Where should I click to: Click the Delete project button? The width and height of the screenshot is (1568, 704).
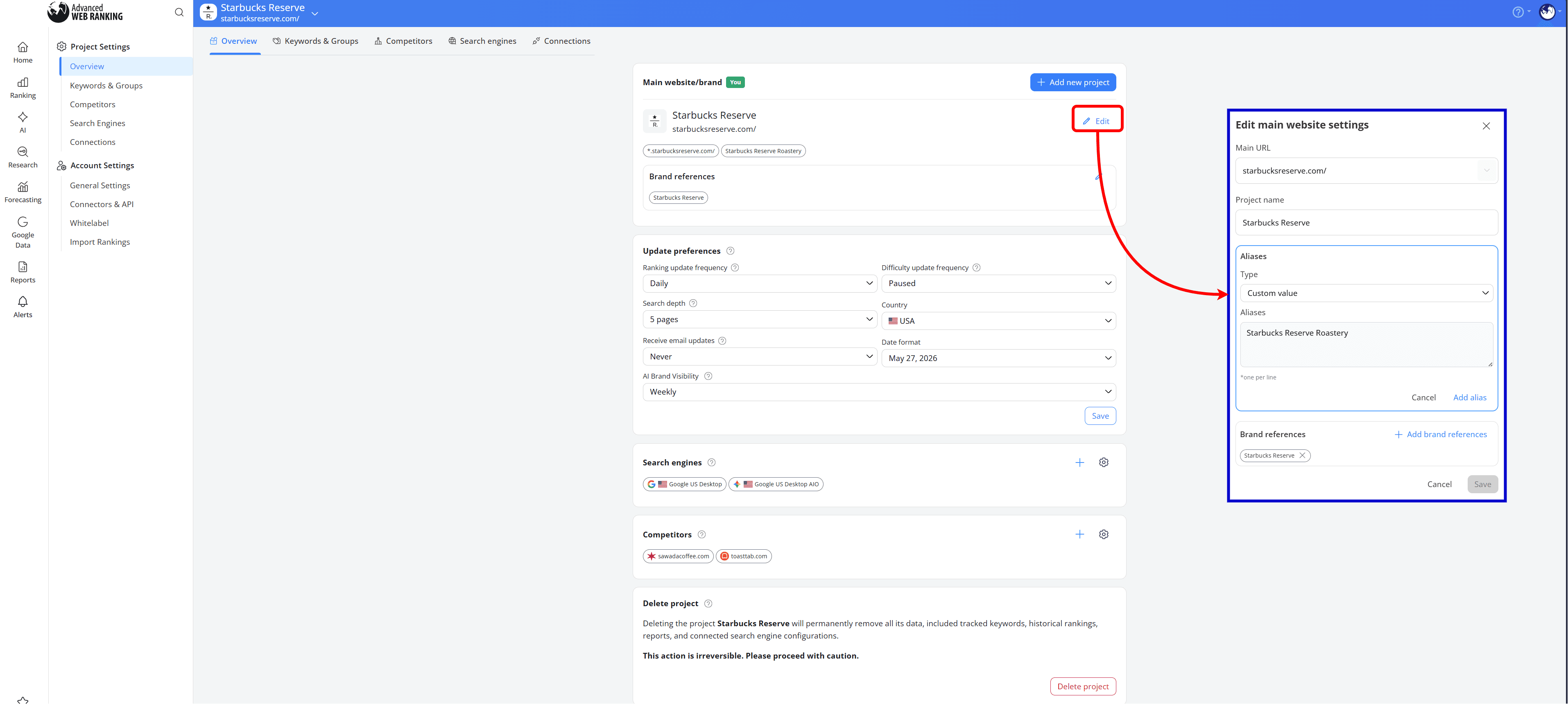click(x=1083, y=686)
